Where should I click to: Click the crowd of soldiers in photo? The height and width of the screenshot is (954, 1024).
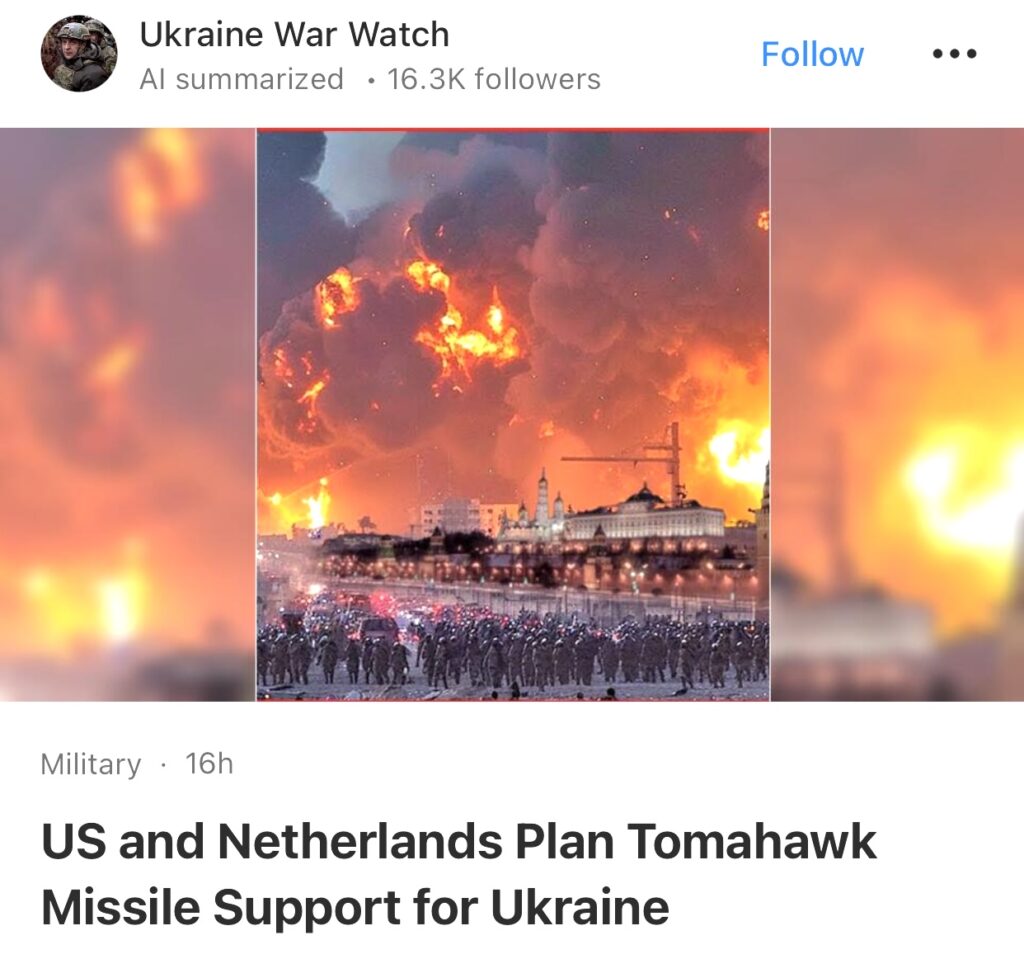pos(513,650)
